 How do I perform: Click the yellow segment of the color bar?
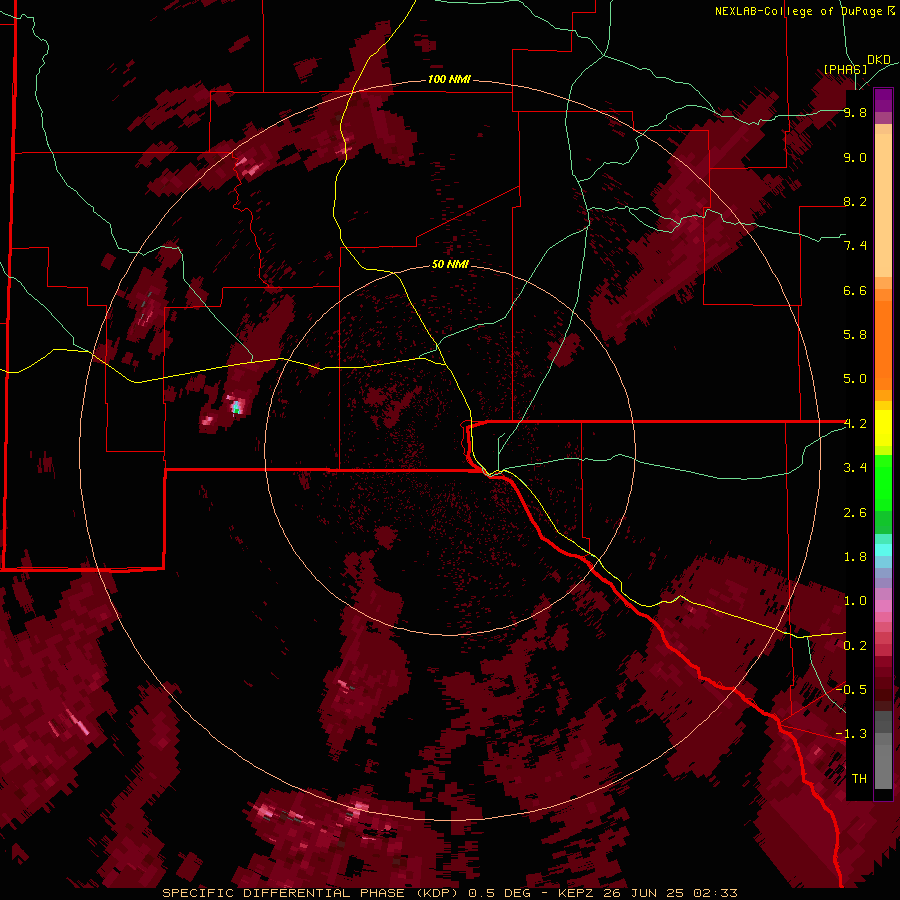[883, 428]
